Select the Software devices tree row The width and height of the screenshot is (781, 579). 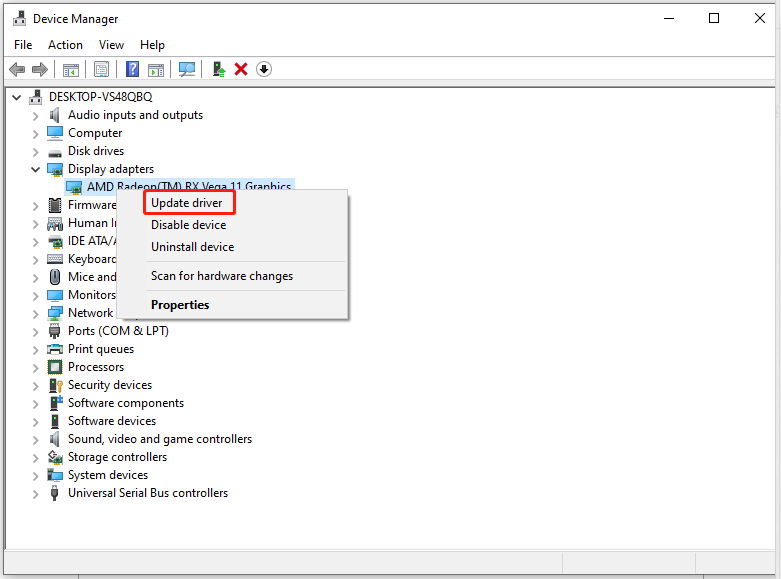(112, 421)
